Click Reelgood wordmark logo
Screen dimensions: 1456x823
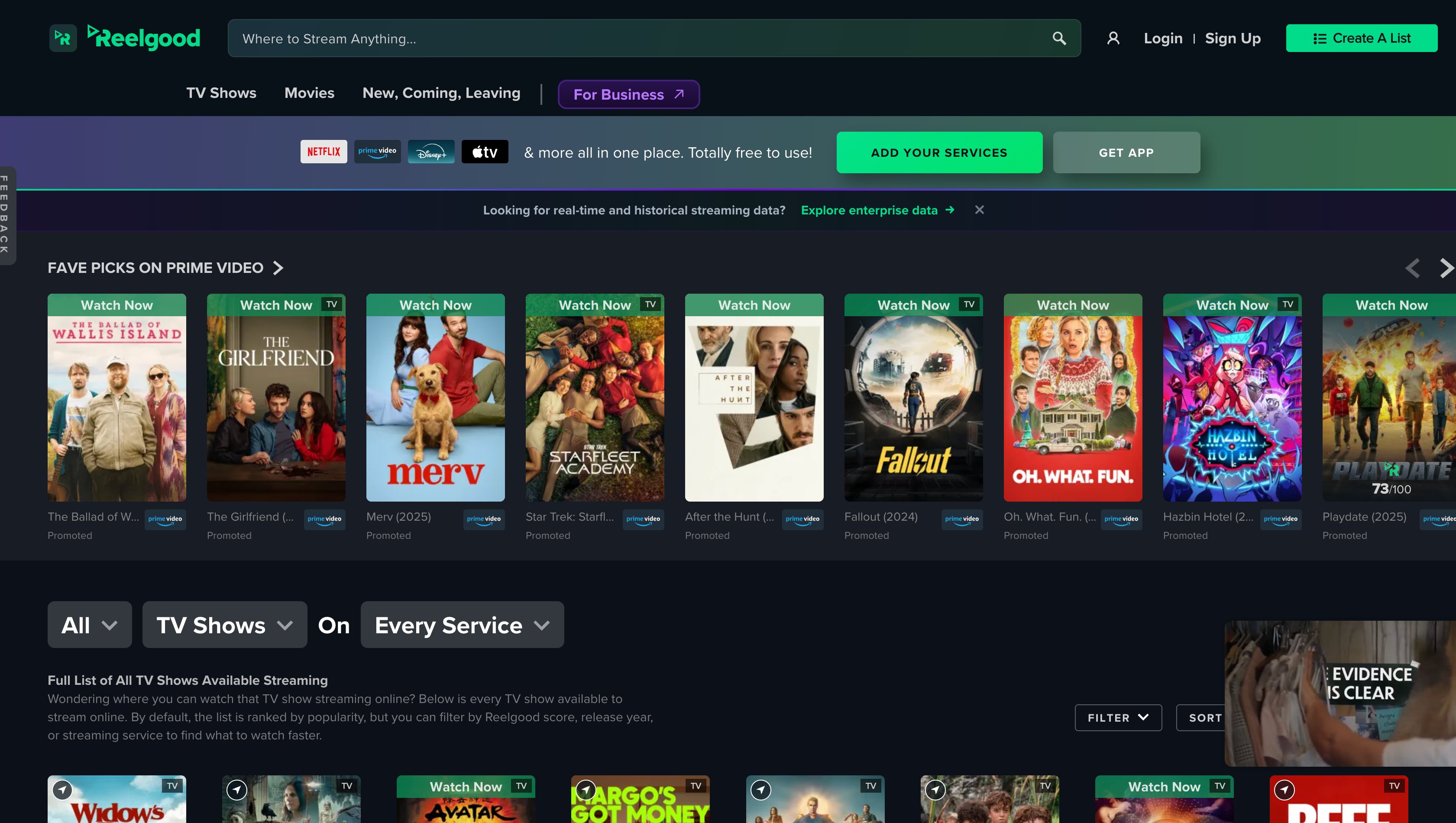[144, 37]
